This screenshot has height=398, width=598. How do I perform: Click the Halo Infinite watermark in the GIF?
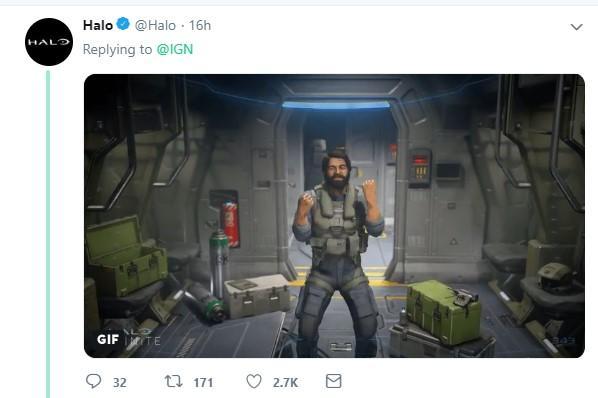tap(143, 337)
